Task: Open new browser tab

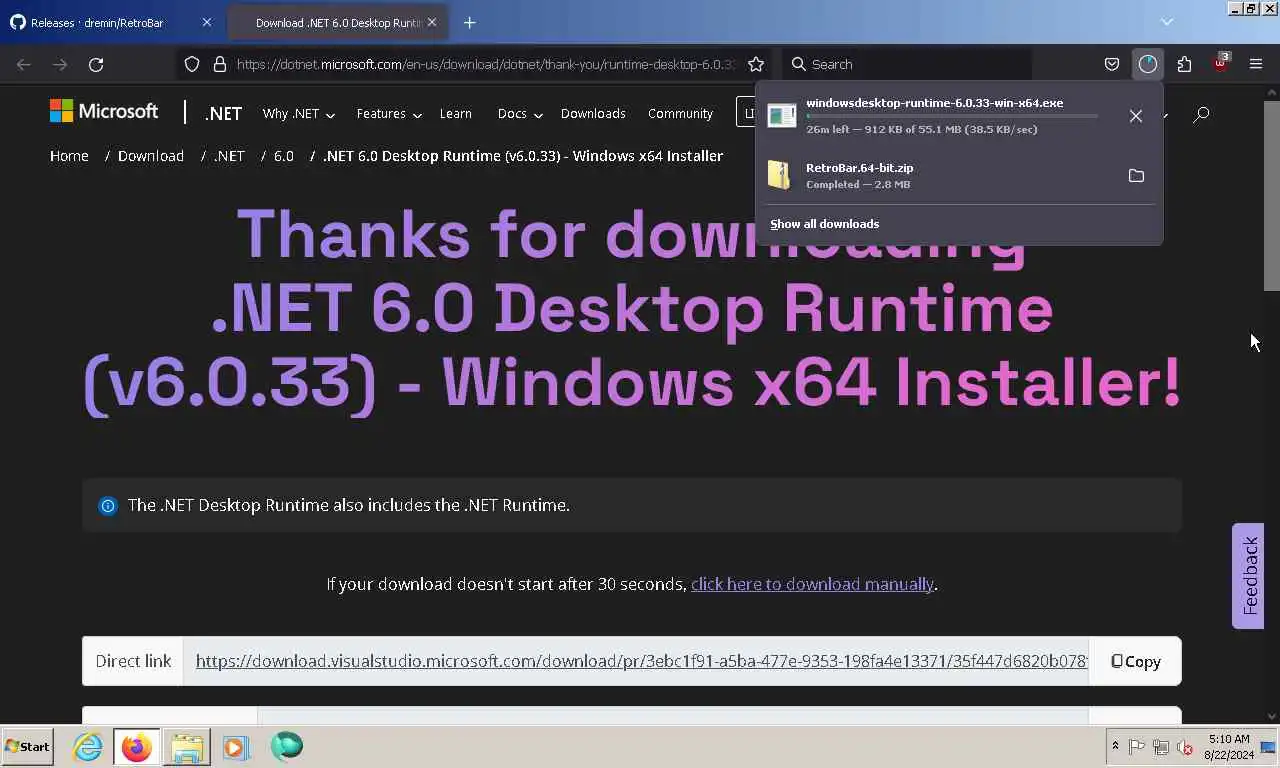Action: 469,22
